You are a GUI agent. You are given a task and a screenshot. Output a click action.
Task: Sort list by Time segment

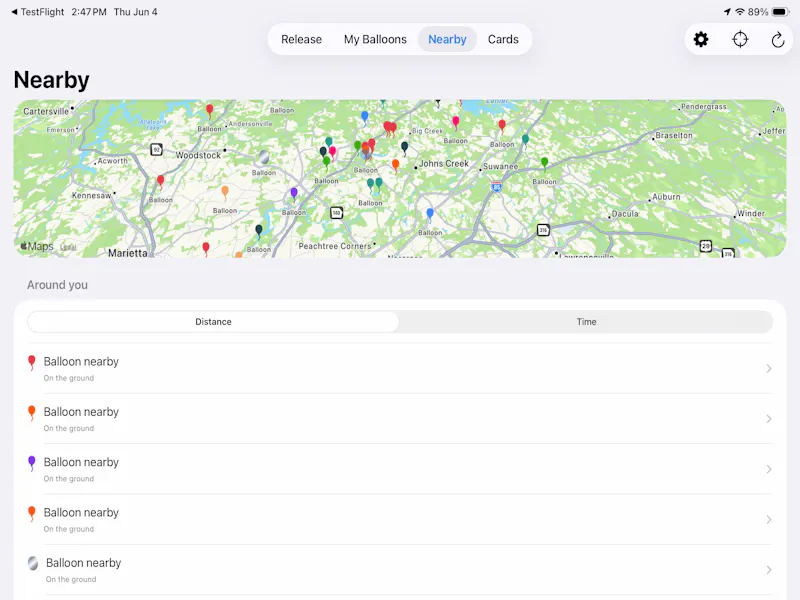tap(586, 322)
